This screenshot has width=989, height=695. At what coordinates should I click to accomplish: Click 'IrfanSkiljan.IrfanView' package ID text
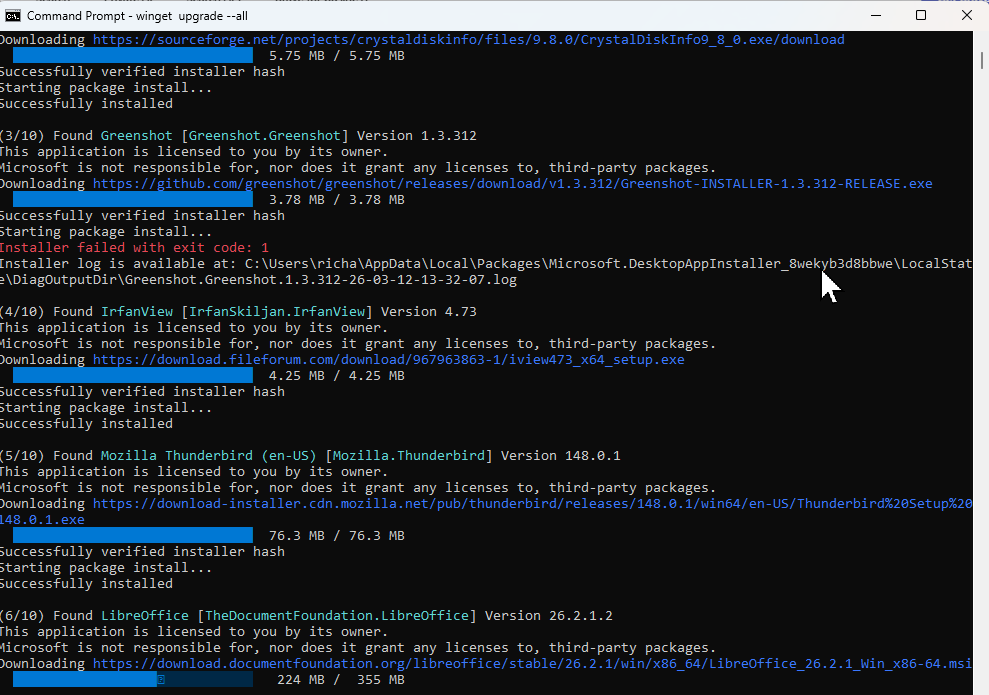[277, 312]
